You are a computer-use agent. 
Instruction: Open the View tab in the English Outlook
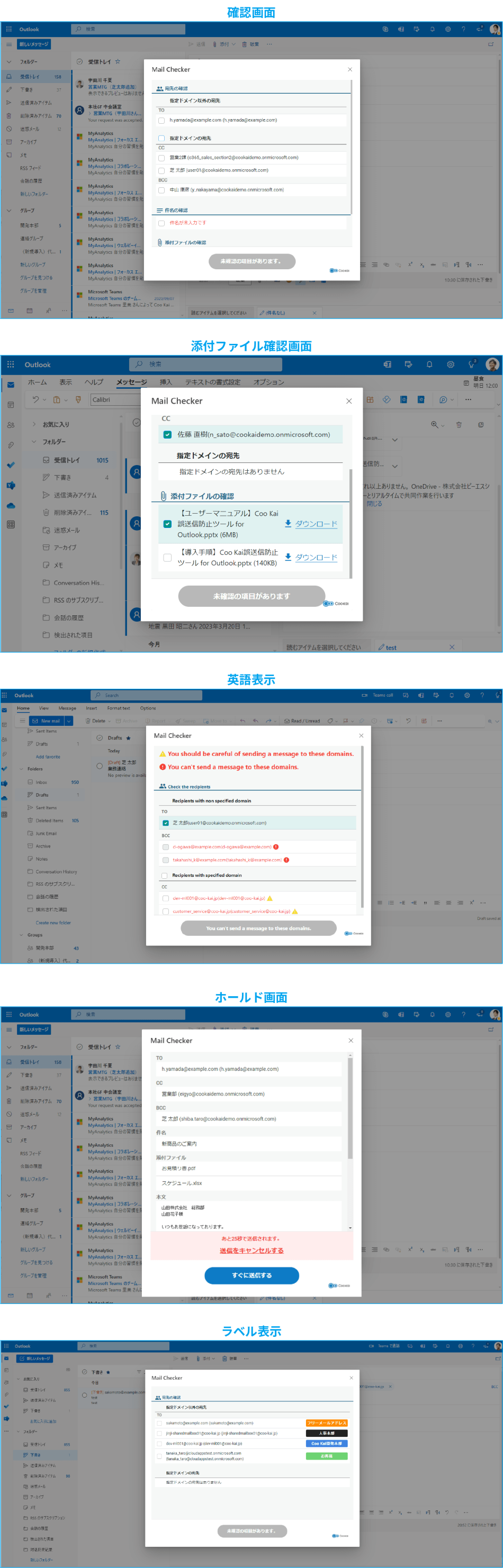click(x=44, y=708)
